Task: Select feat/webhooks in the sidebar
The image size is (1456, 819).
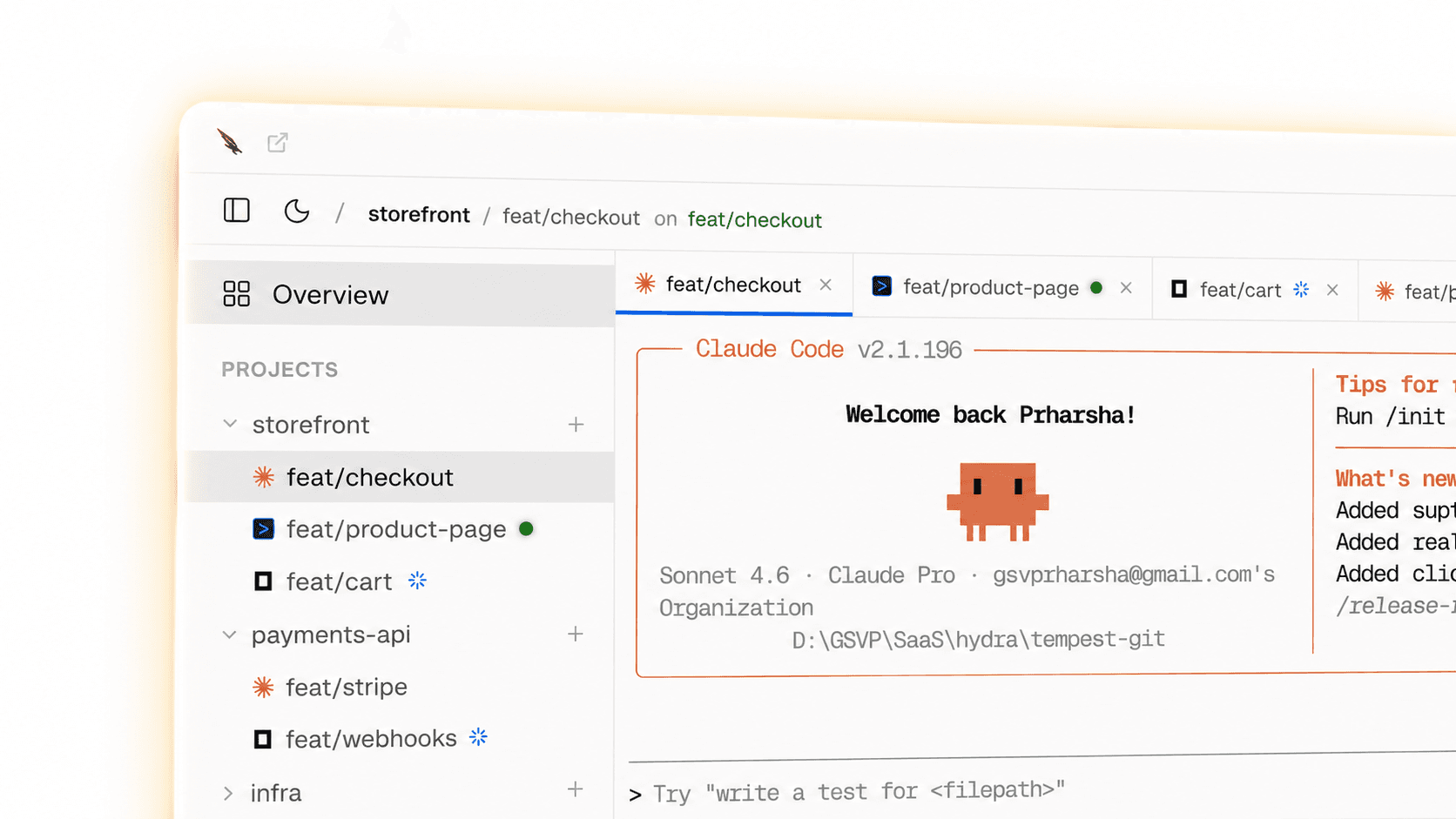Action: click(371, 739)
